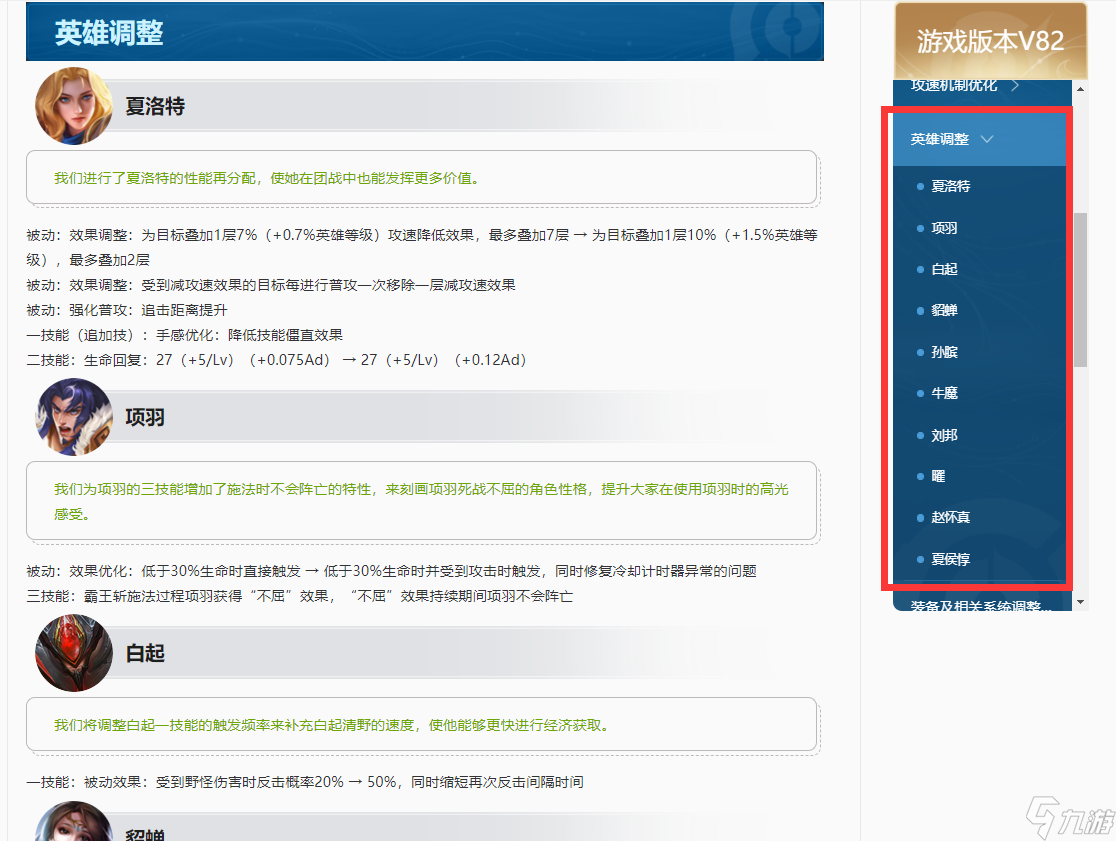Click 项羽 hero name heading
Viewport: 1116px width, 841px height.
click(145, 417)
